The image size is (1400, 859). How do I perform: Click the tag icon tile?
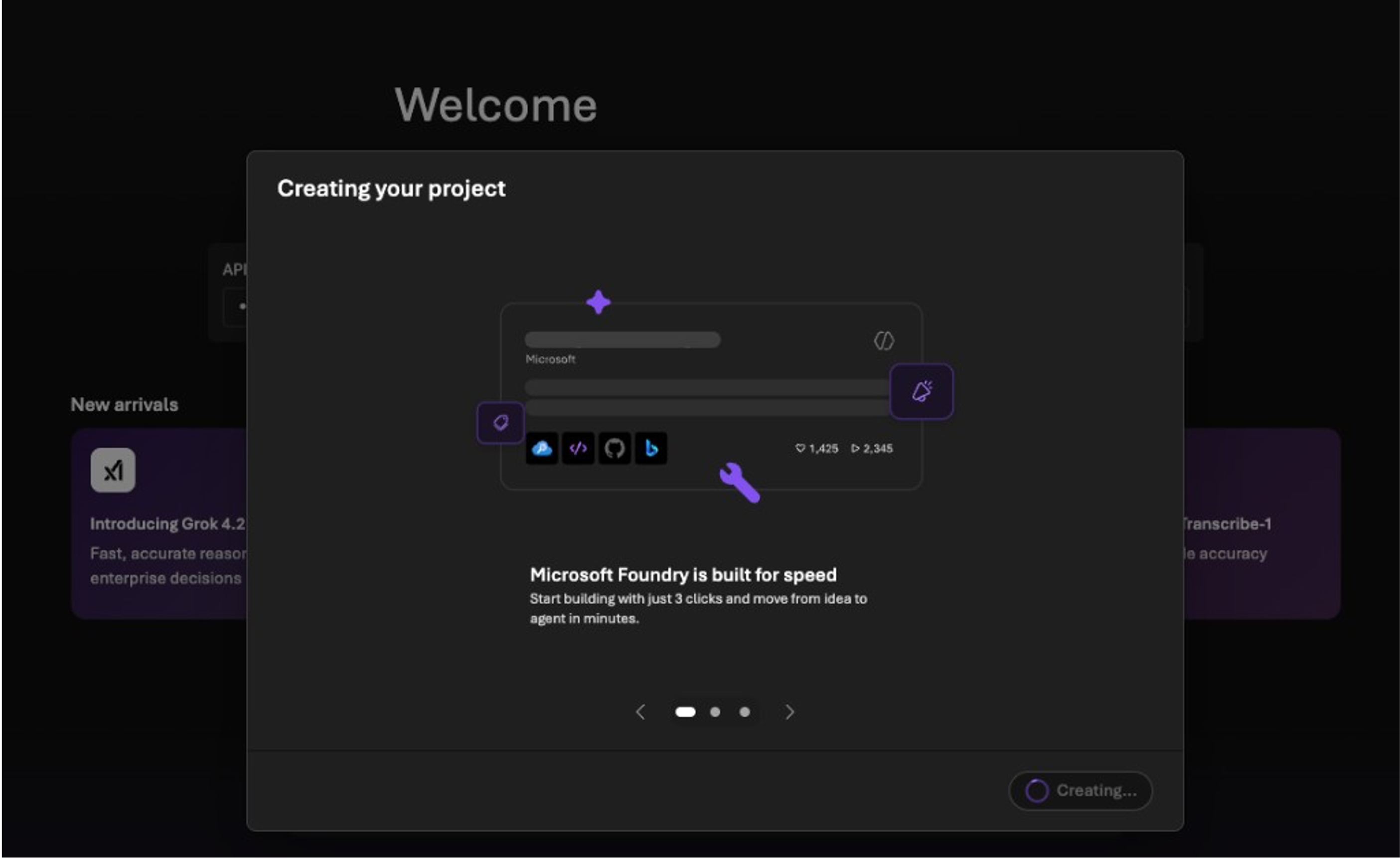point(500,422)
